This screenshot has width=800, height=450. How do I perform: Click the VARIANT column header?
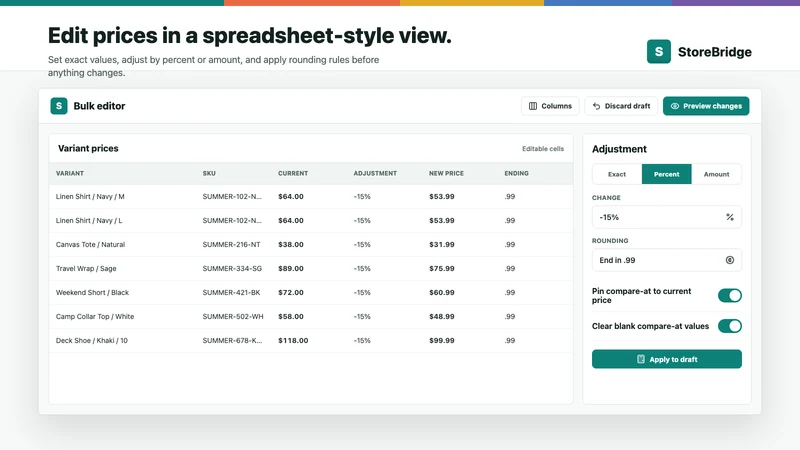click(x=70, y=173)
